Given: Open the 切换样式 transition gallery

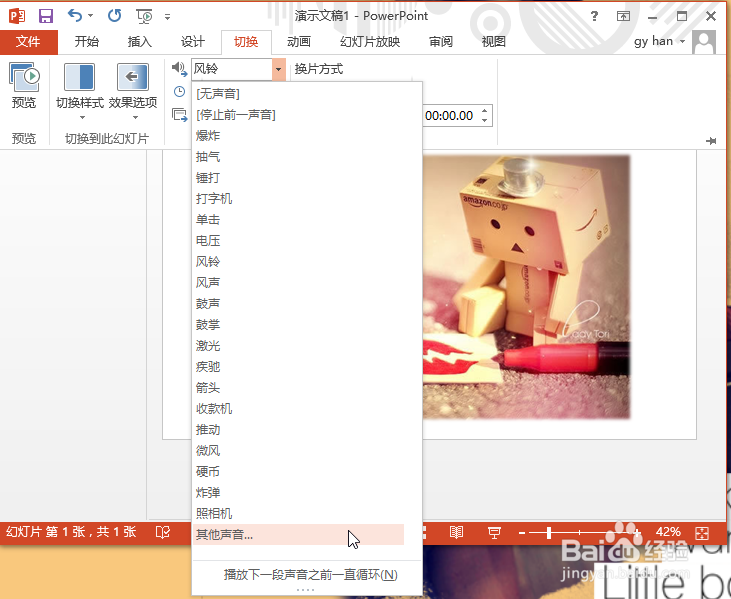Looking at the screenshot, I should pyautogui.click(x=80, y=91).
